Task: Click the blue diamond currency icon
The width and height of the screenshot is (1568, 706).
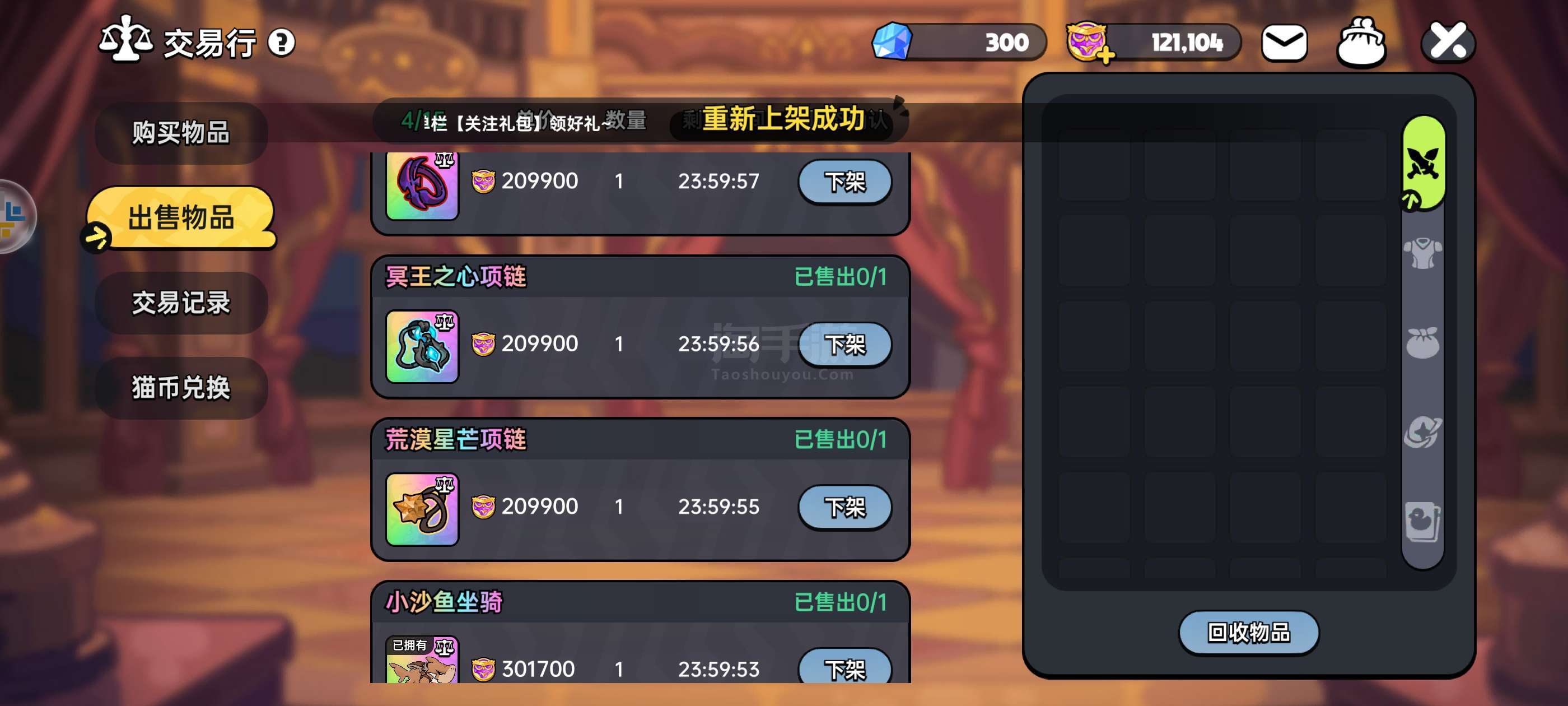Action: click(x=892, y=41)
